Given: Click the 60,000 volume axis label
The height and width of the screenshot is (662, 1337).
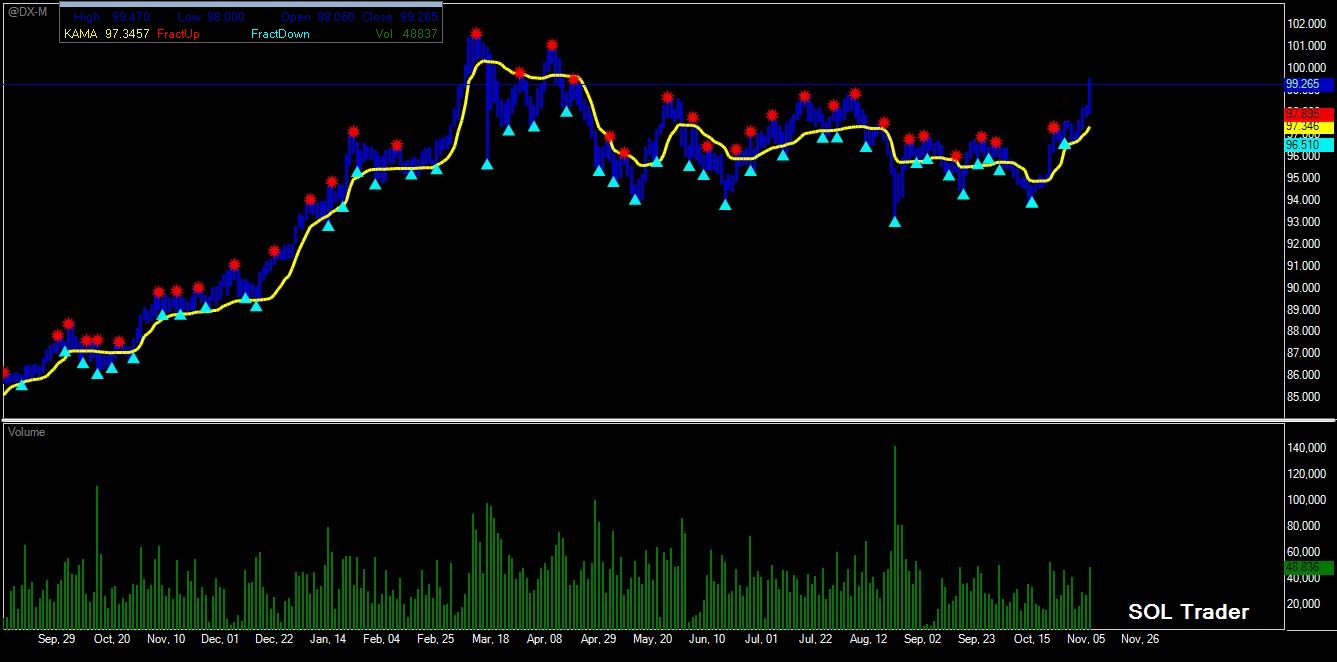Looking at the screenshot, I should point(1305,552).
